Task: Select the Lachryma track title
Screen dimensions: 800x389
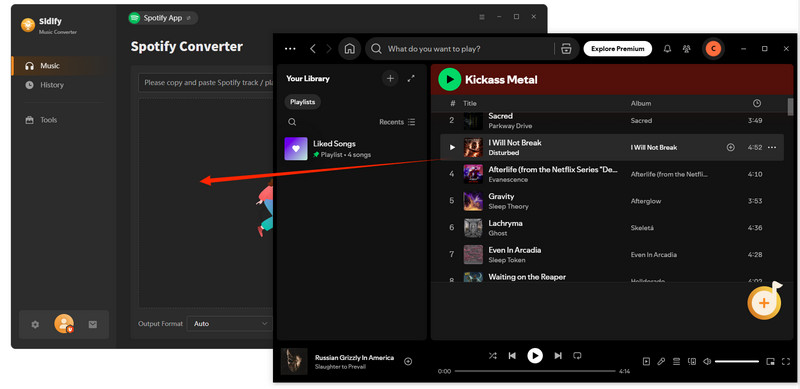Action: (505, 223)
